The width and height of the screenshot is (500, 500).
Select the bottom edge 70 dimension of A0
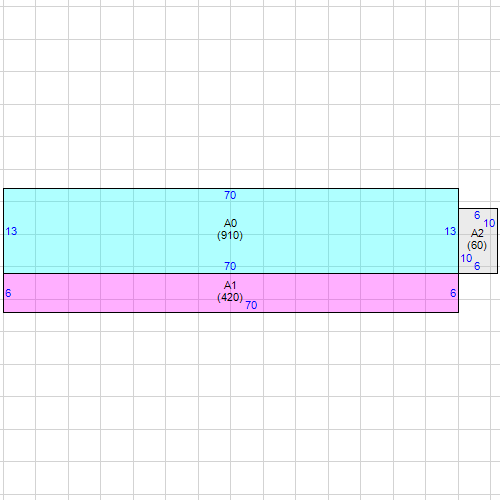[x=230, y=266]
